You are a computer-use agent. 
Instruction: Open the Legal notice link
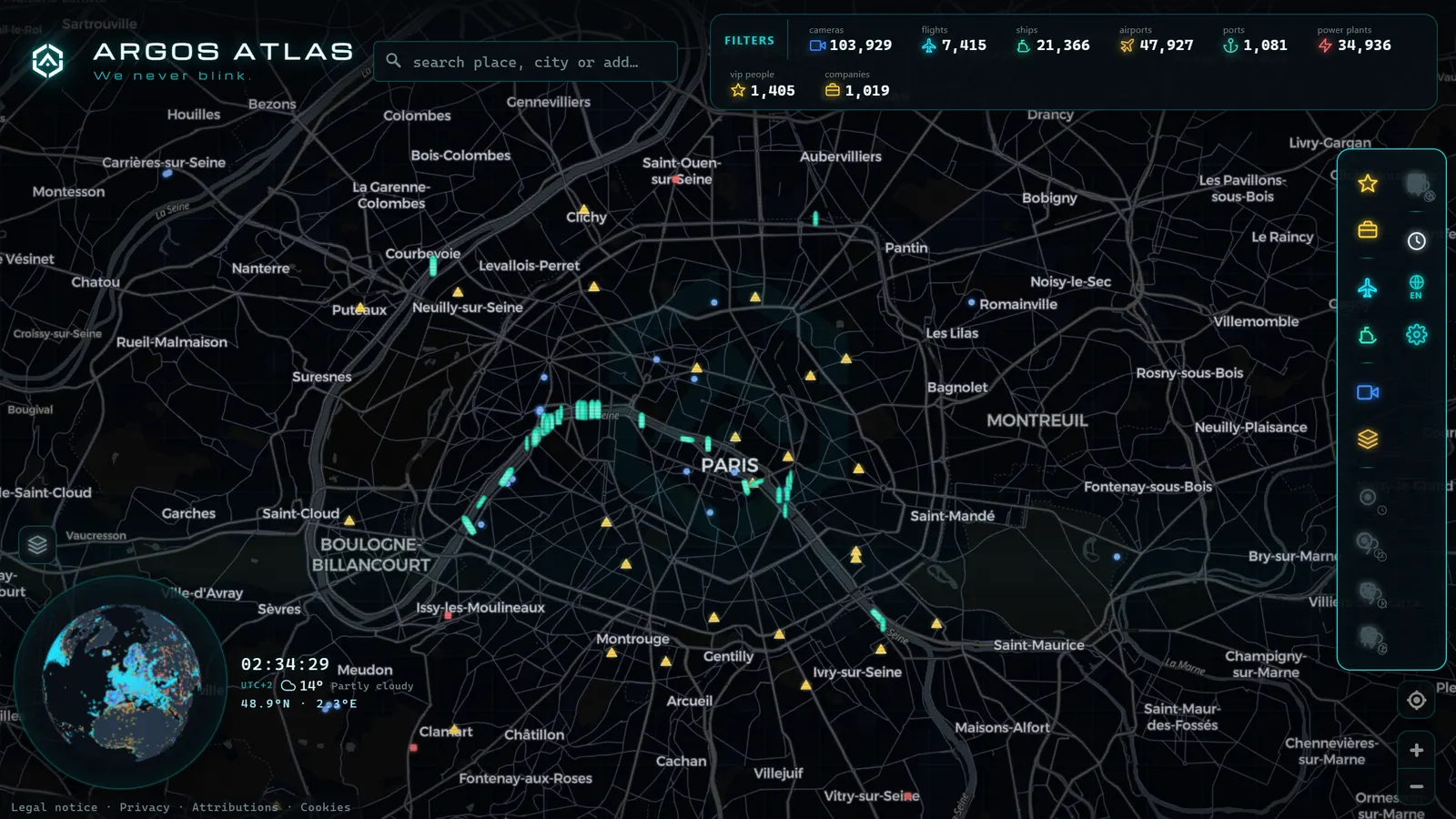(x=54, y=807)
